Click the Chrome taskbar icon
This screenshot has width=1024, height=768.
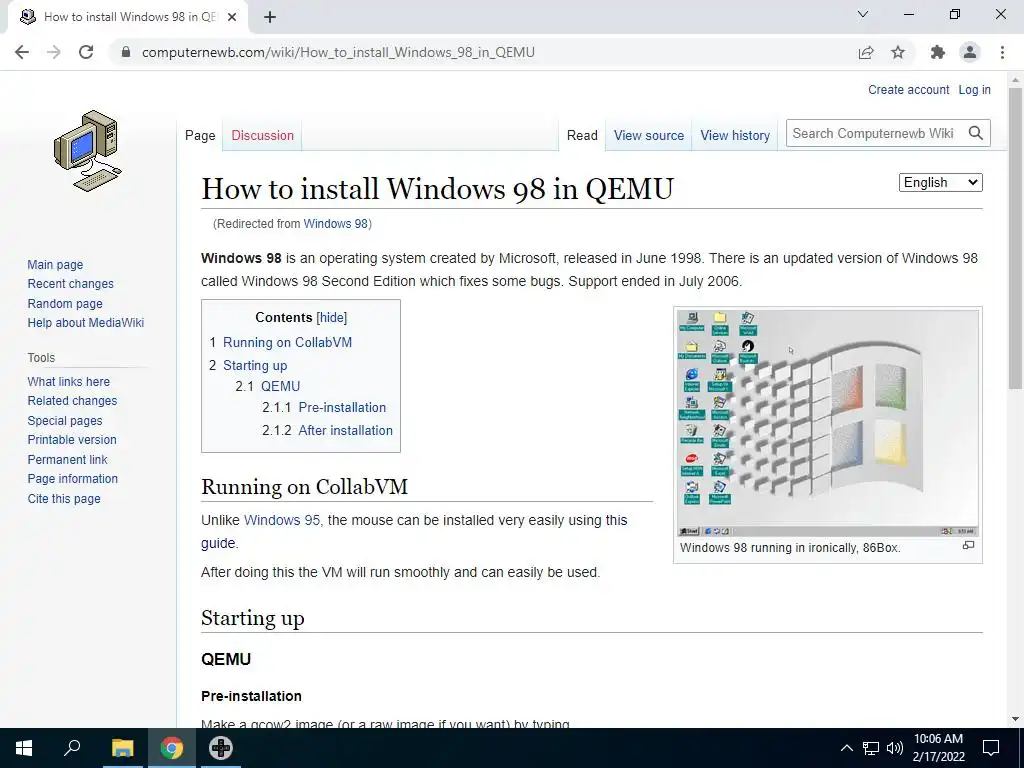coord(172,748)
